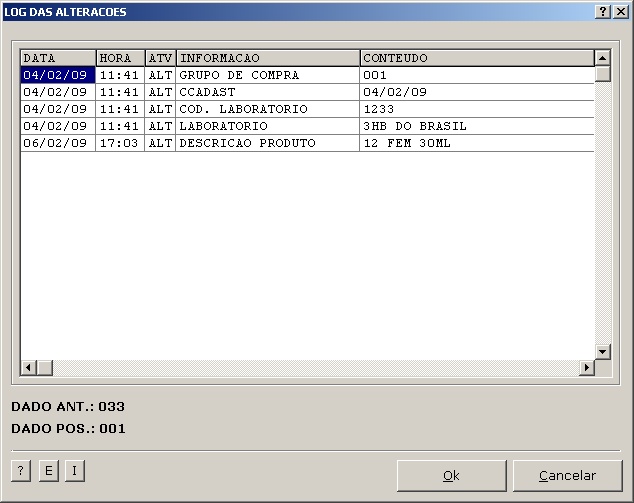The image size is (634, 503).
Task: Click the INFORMACAO column header
Action: pos(267,58)
